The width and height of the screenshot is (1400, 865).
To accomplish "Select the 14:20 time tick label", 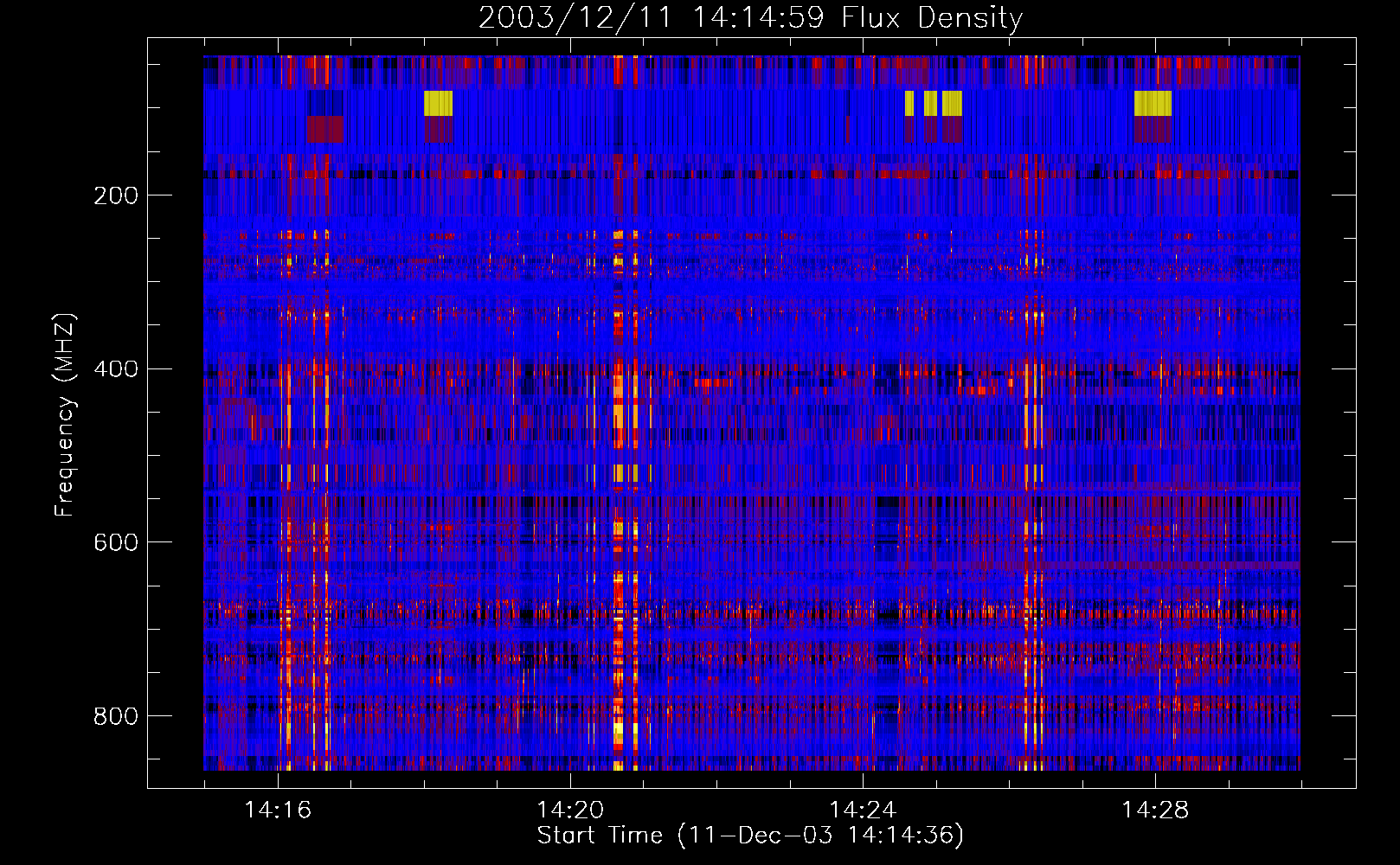I will (x=570, y=810).
